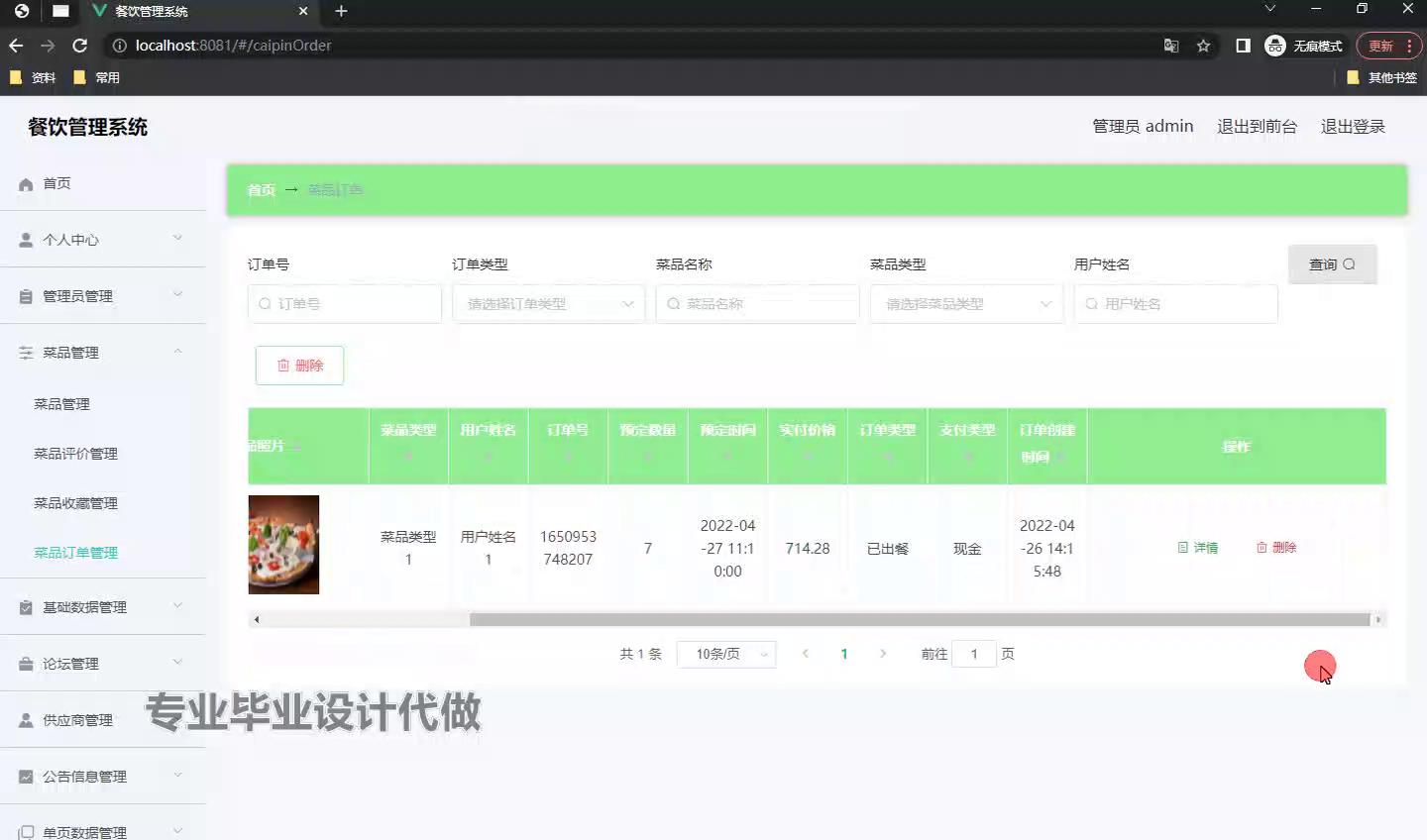Open 10条/页 page size dropdown
The width and height of the screenshot is (1427, 840).
726,654
